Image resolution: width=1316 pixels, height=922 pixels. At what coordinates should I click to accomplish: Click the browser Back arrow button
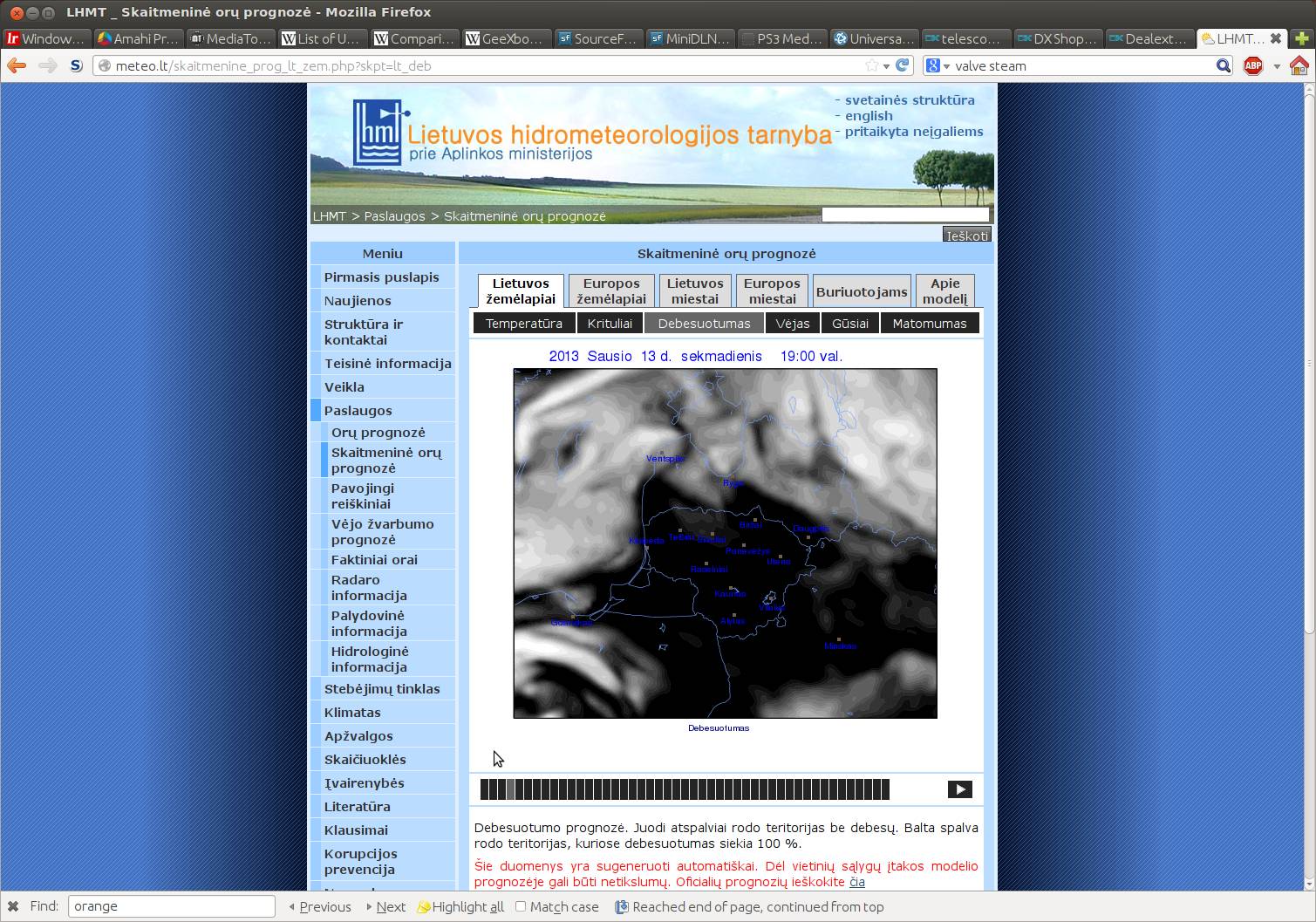point(17,65)
